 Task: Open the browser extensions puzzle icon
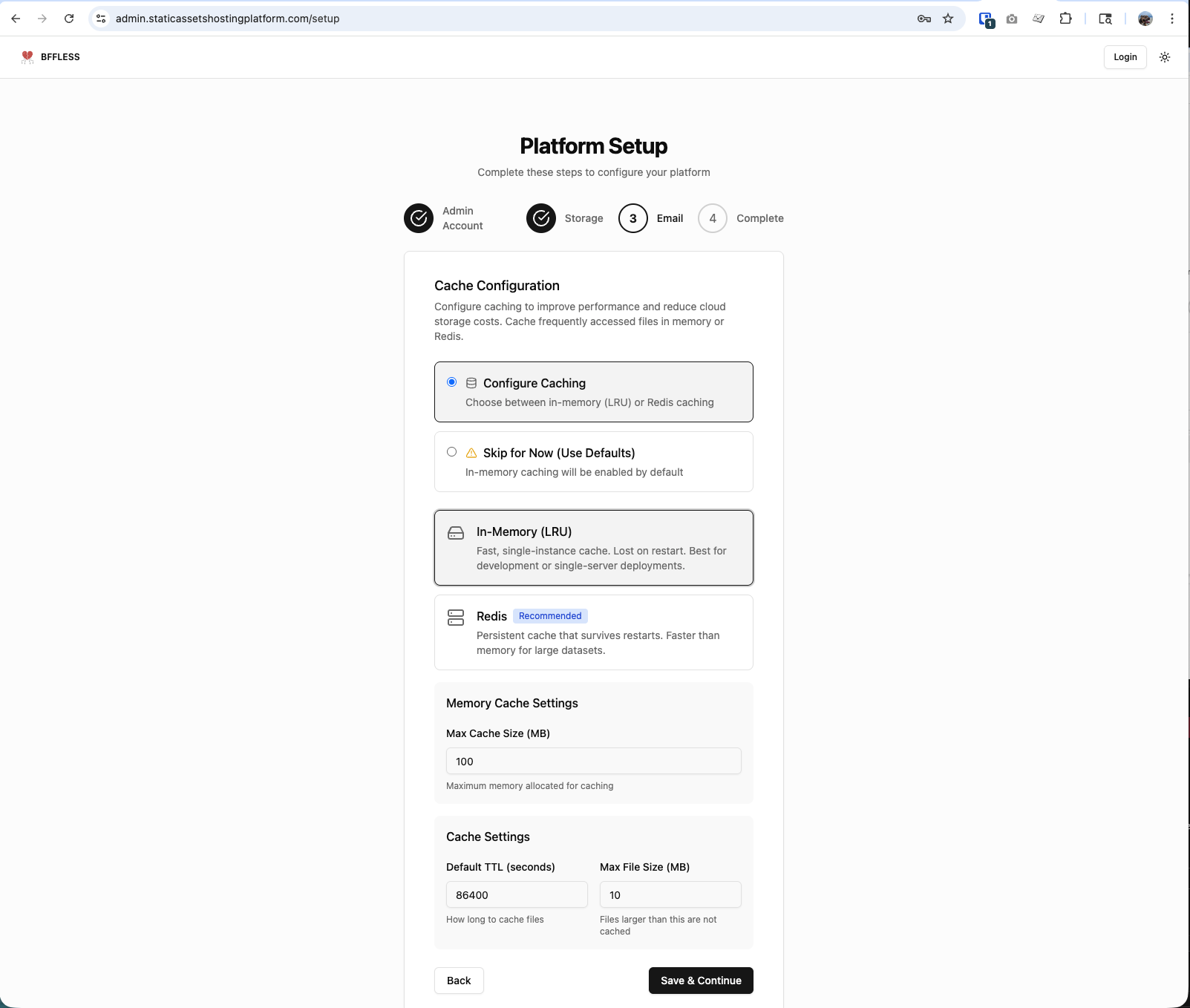1065,19
